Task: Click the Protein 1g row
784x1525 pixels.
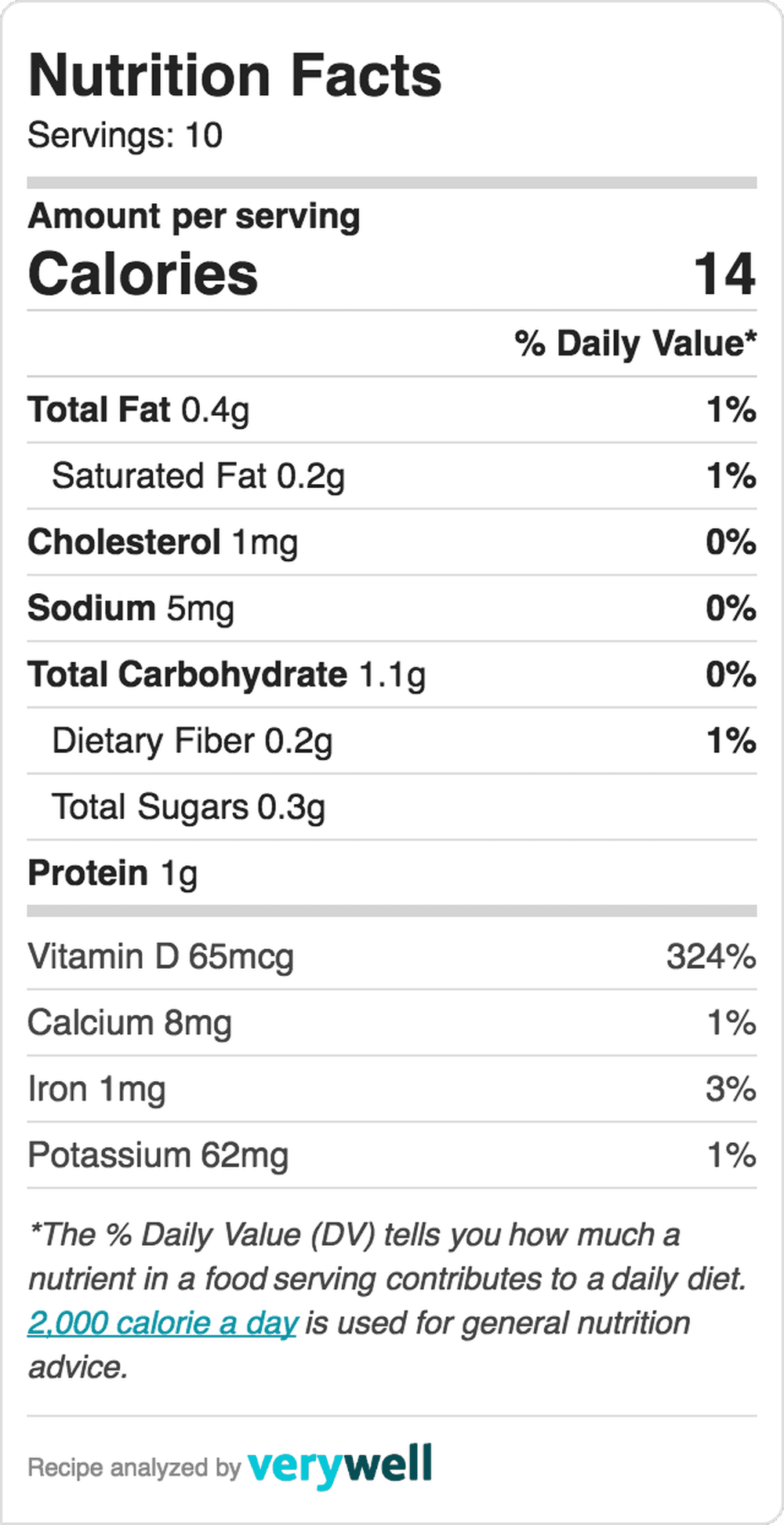Action: click(392, 873)
